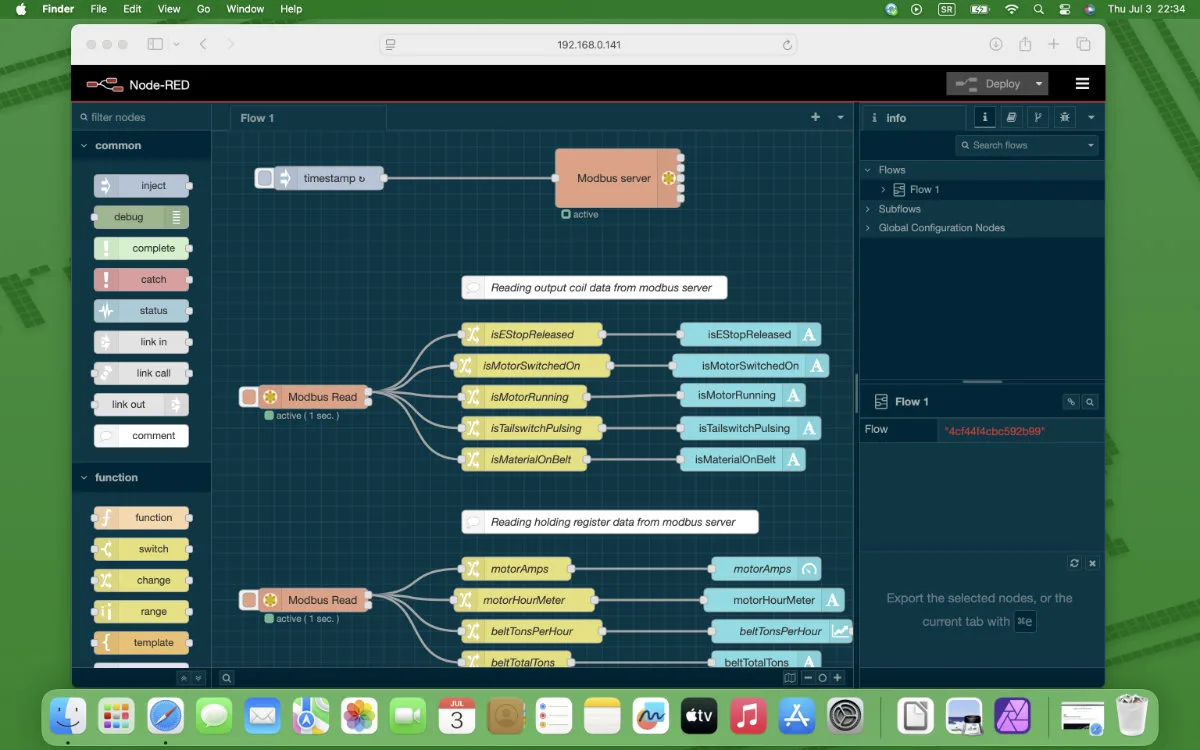
Task: Click the search flows magnifier in footer
Action: [x=227, y=678]
